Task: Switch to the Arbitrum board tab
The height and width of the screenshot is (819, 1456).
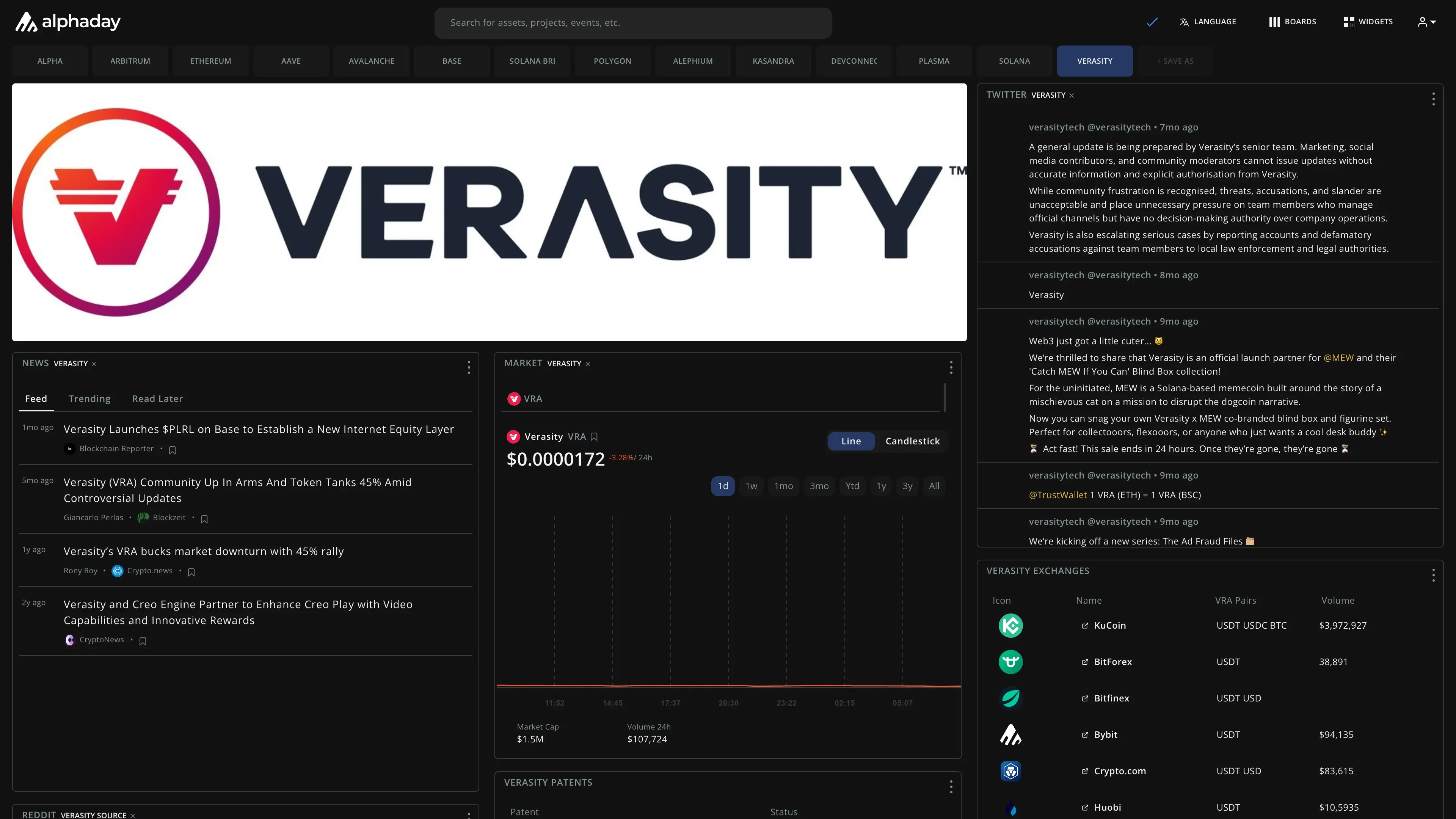Action: [130, 61]
